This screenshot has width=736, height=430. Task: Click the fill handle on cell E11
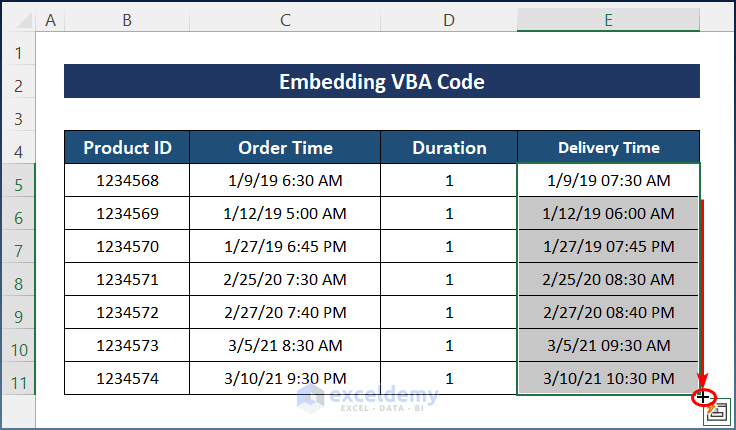pyautogui.click(x=702, y=396)
